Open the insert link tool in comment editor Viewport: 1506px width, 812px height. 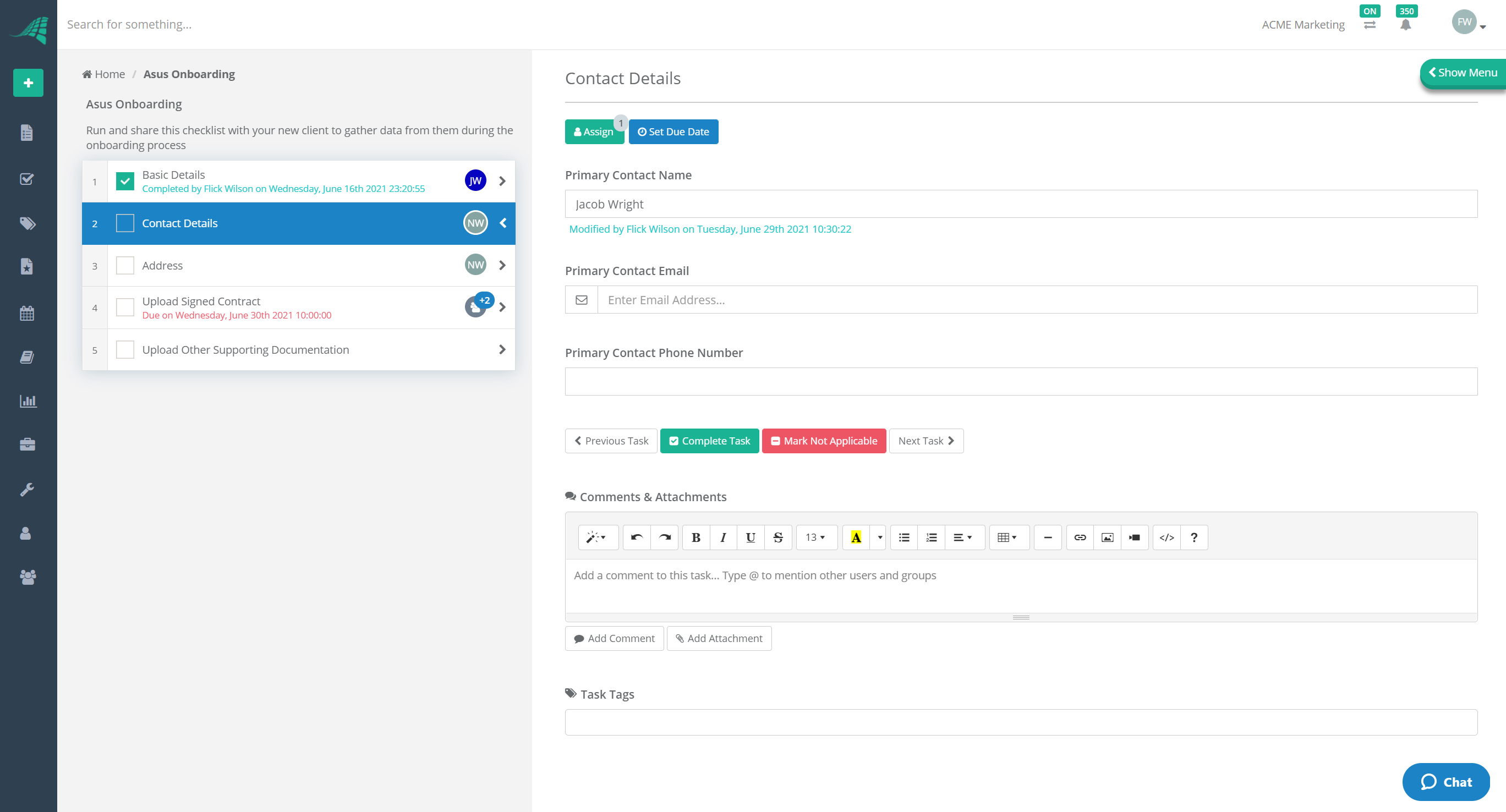[x=1079, y=537]
